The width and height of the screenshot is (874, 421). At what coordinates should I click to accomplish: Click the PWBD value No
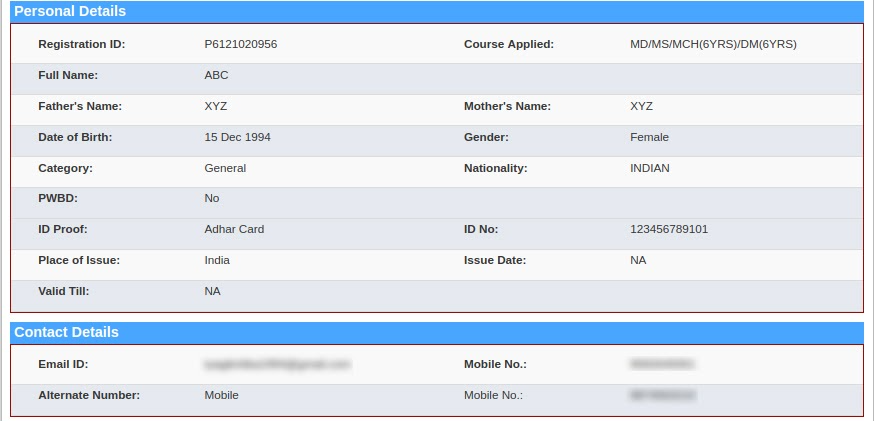212,198
